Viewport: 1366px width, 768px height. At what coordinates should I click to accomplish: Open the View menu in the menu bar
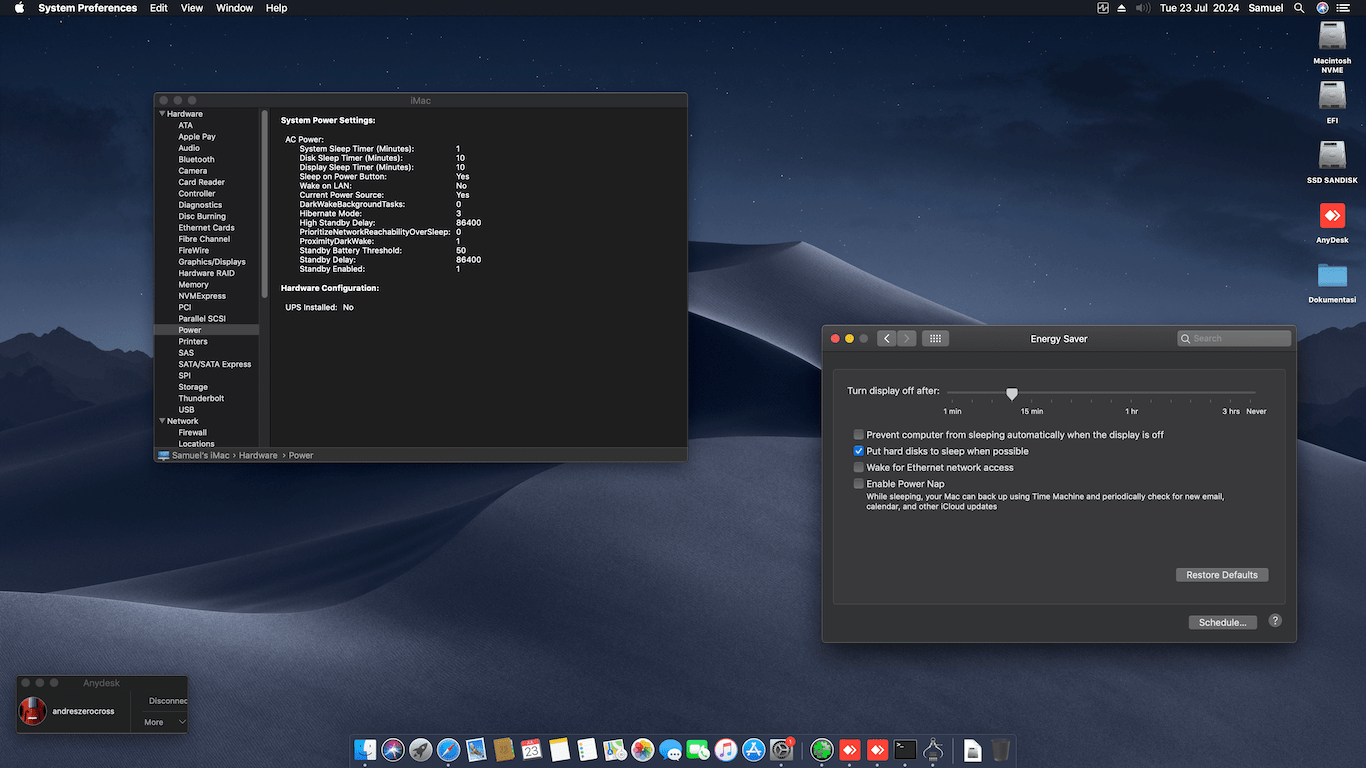192,8
